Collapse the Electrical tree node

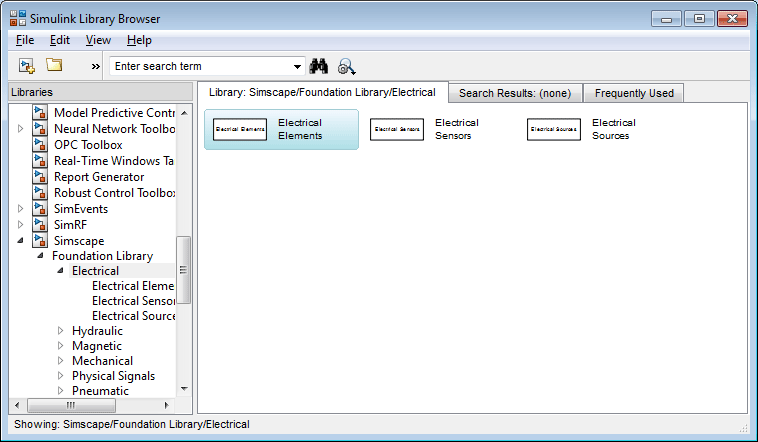[x=60, y=270]
